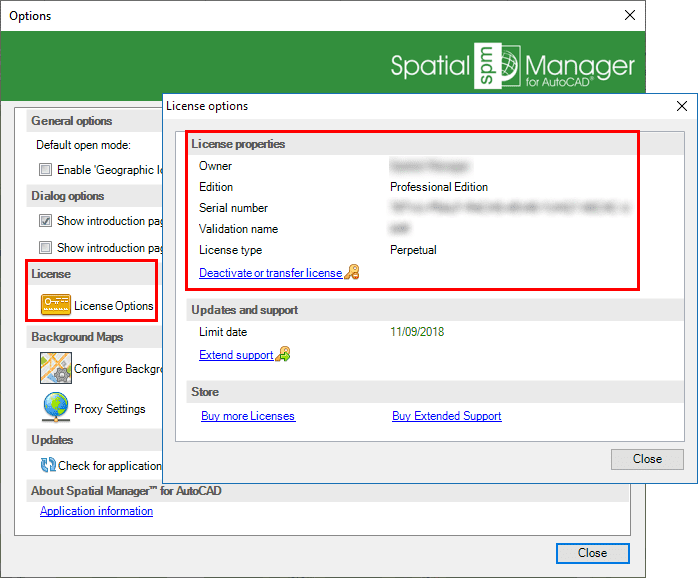Screen dimensions: 698x578
Task: Open the Application information link
Action: (x=96, y=511)
